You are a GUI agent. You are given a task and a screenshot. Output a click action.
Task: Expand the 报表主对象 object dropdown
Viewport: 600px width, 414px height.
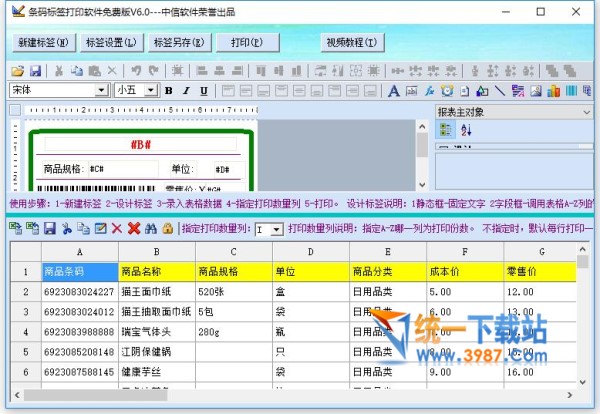click(x=586, y=112)
